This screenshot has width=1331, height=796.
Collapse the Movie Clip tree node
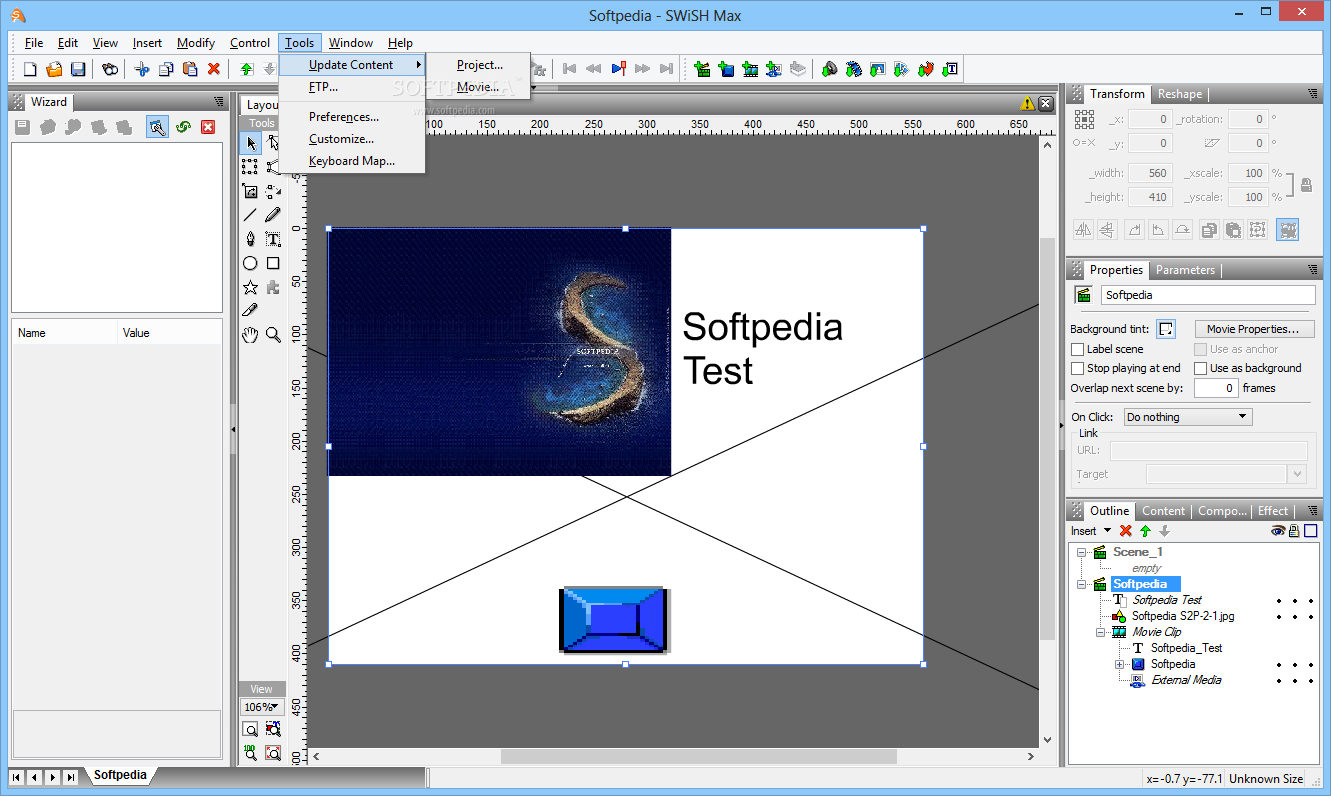[1100, 632]
